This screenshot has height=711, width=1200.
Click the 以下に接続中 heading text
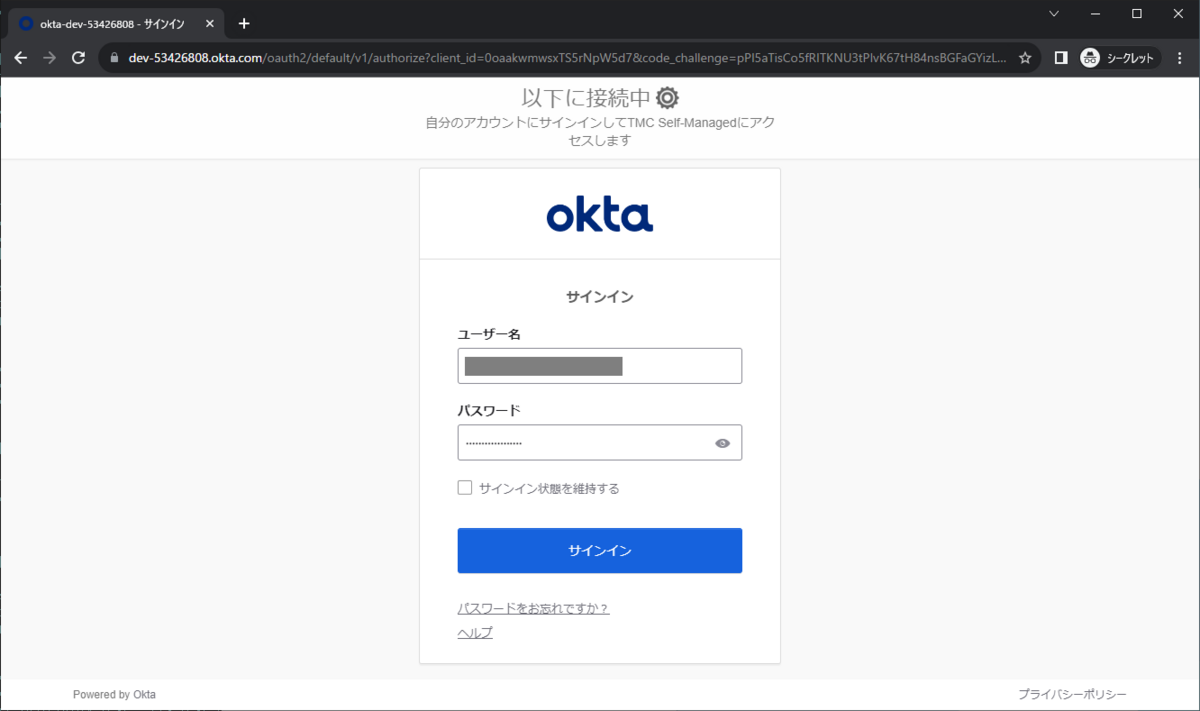pyautogui.click(x=587, y=97)
